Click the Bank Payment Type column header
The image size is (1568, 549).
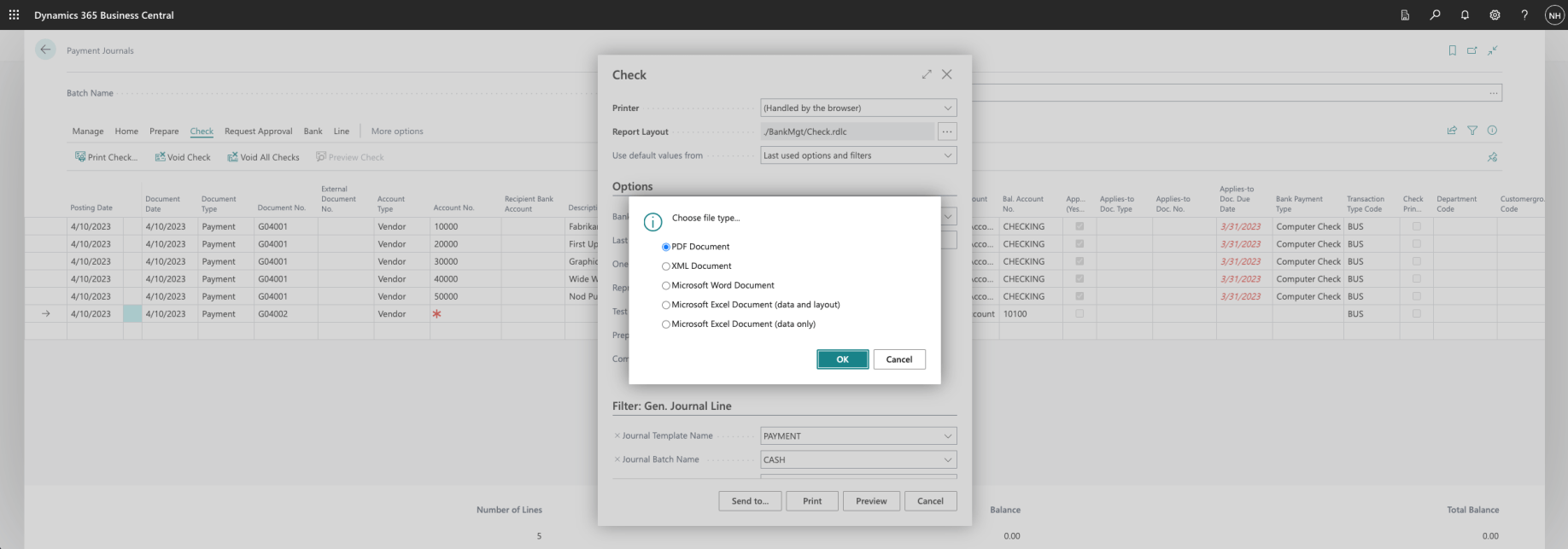pos(1300,203)
